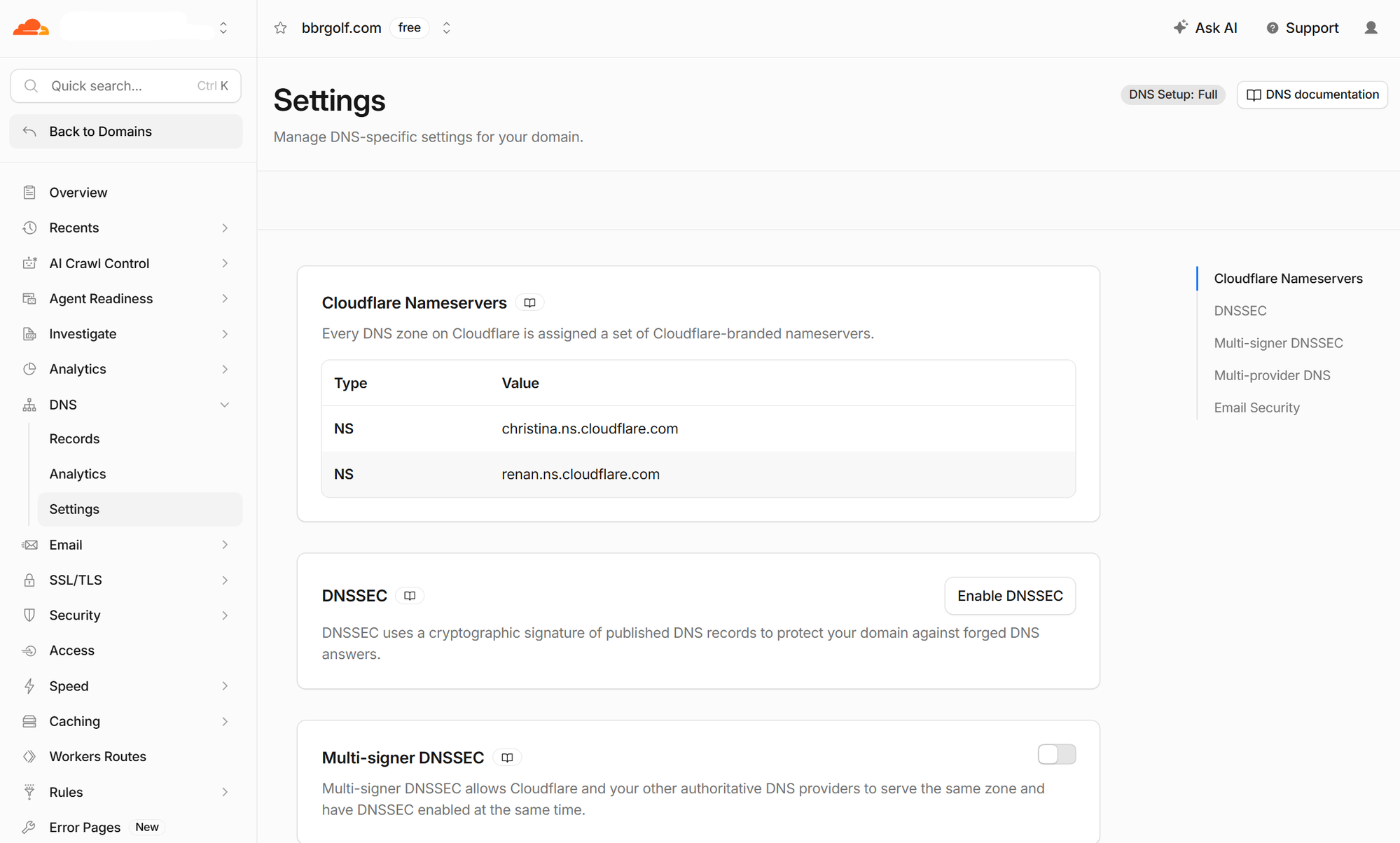Click the DNS network icon
Screen dimensions: 1400x843
click(x=29, y=405)
